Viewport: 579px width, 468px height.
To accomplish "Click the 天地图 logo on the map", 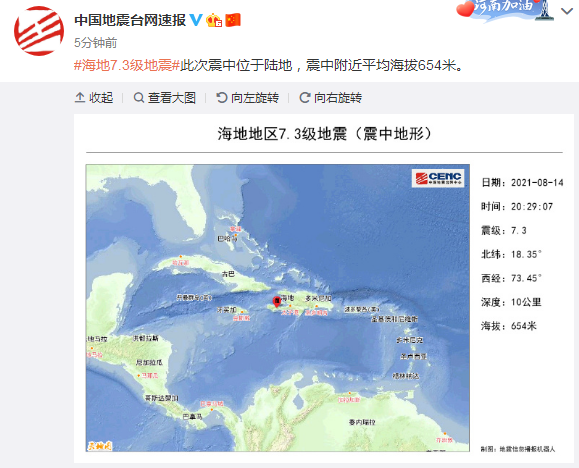I will [x=99, y=446].
